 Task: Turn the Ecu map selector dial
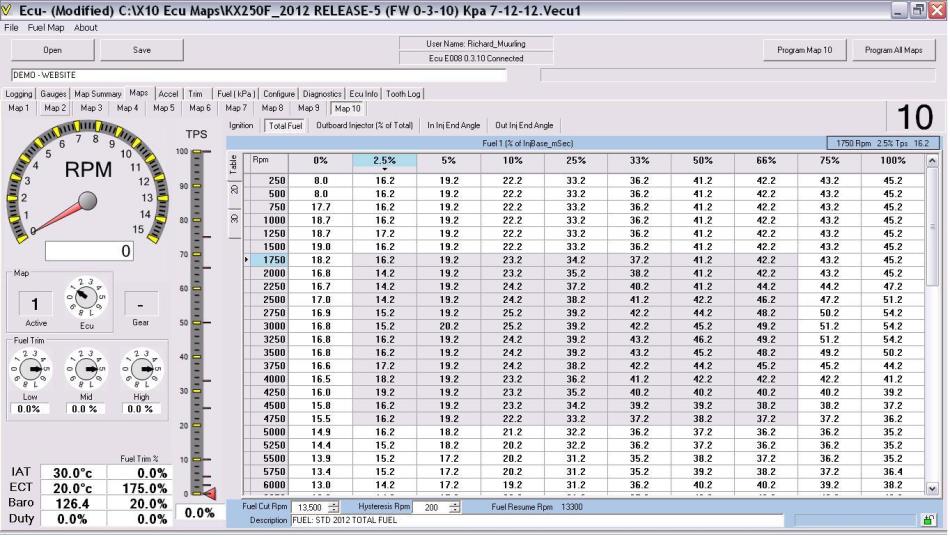tap(87, 298)
